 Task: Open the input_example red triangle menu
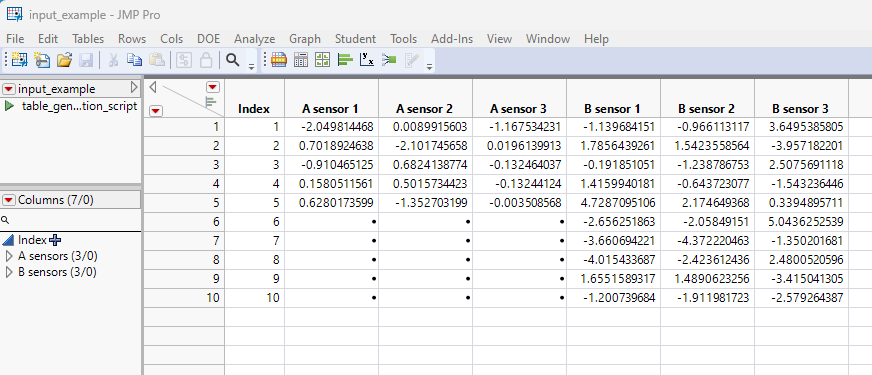(x=9, y=89)
